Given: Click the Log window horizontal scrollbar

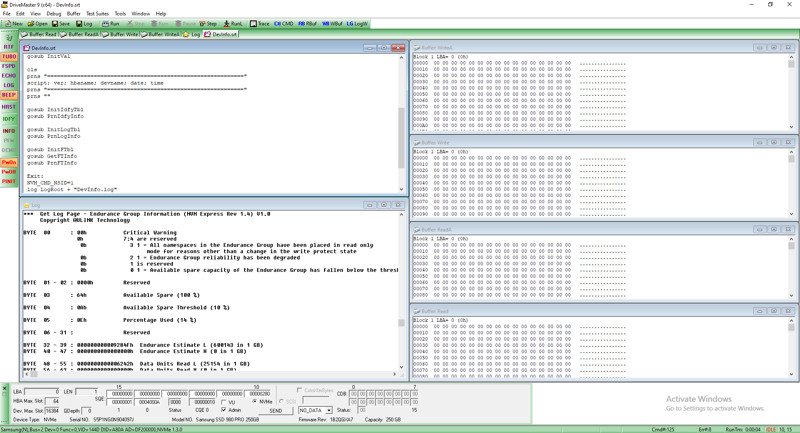Looking at the screenshot, I should tap(211, 374).
